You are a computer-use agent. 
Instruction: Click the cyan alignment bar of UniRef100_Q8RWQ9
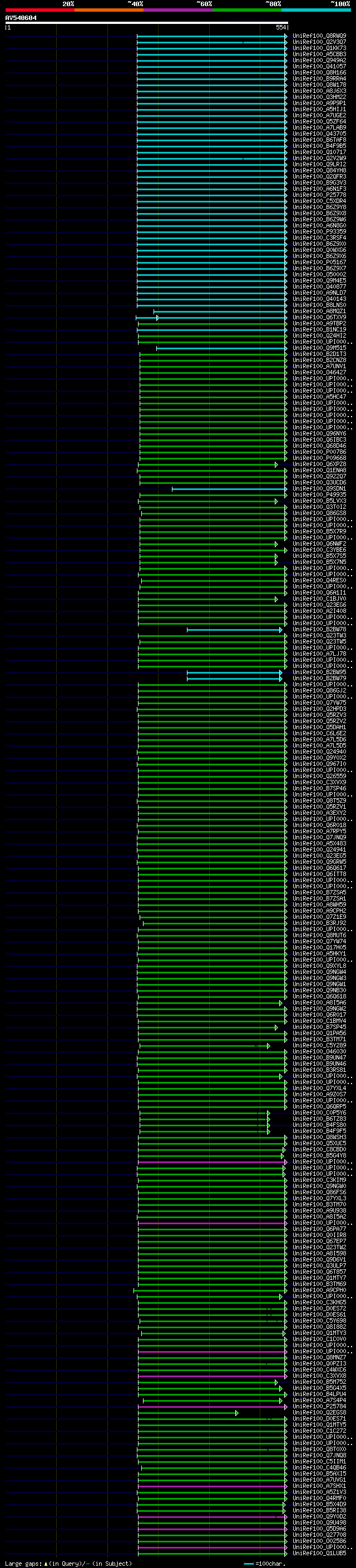click(x=212, y=36)
